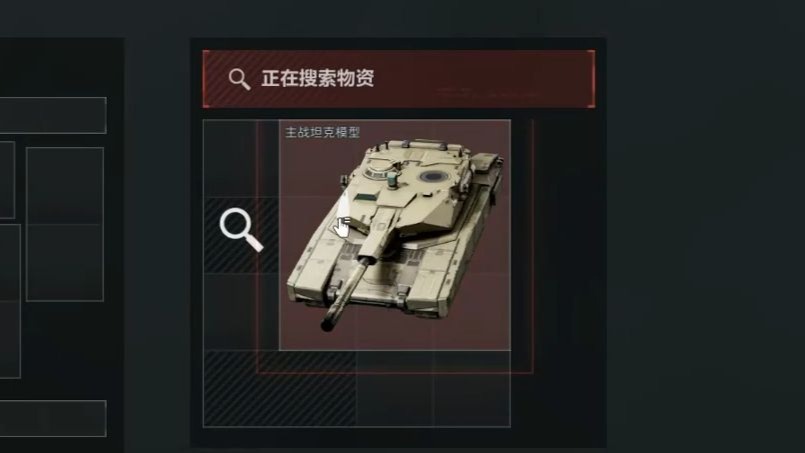The image size is (805, 453).
Task: Click the tank's gun barrel muzzle
Action: coord(328,325)
